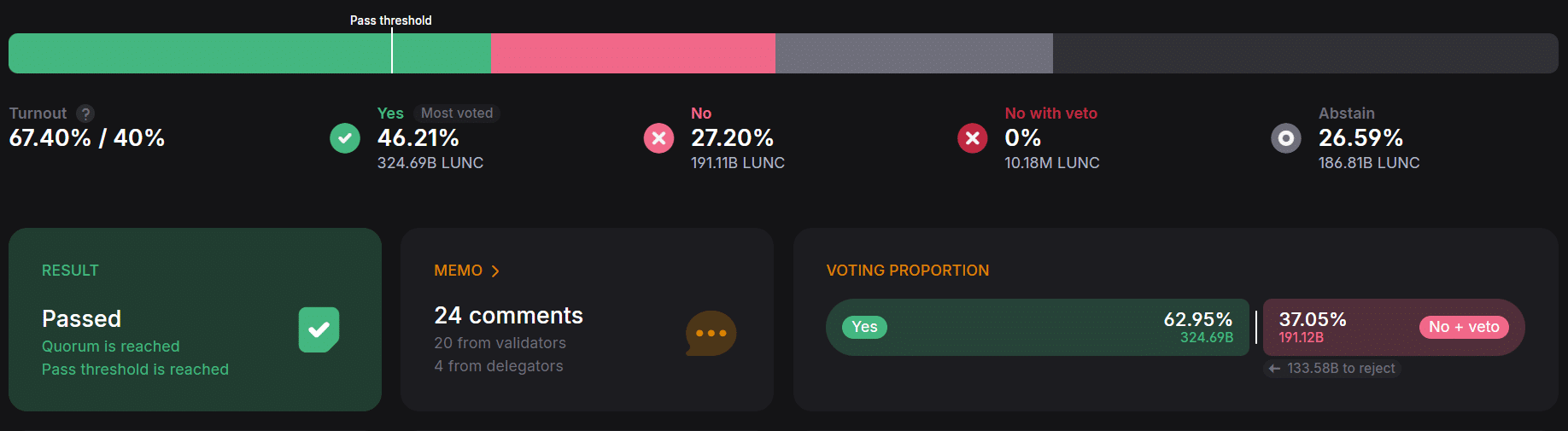
Task: Click the Turnout help question mark icon
Action: (x=85, y=114)
